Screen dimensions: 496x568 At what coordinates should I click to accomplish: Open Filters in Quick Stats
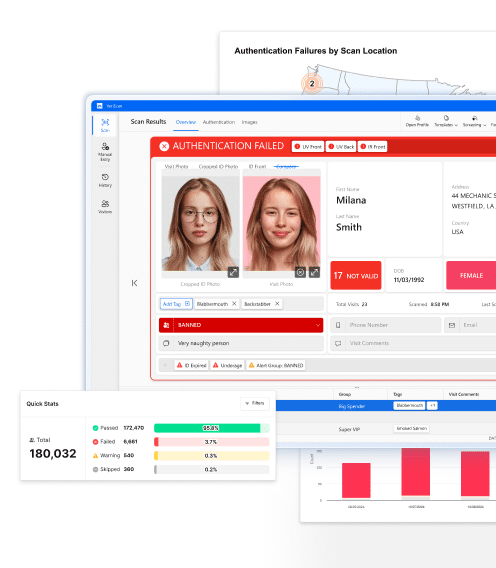[255, 403]
